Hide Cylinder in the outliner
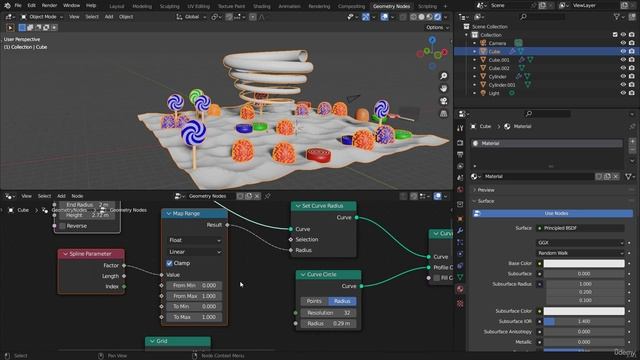The image size is (640, 360). tap(623, 76)
